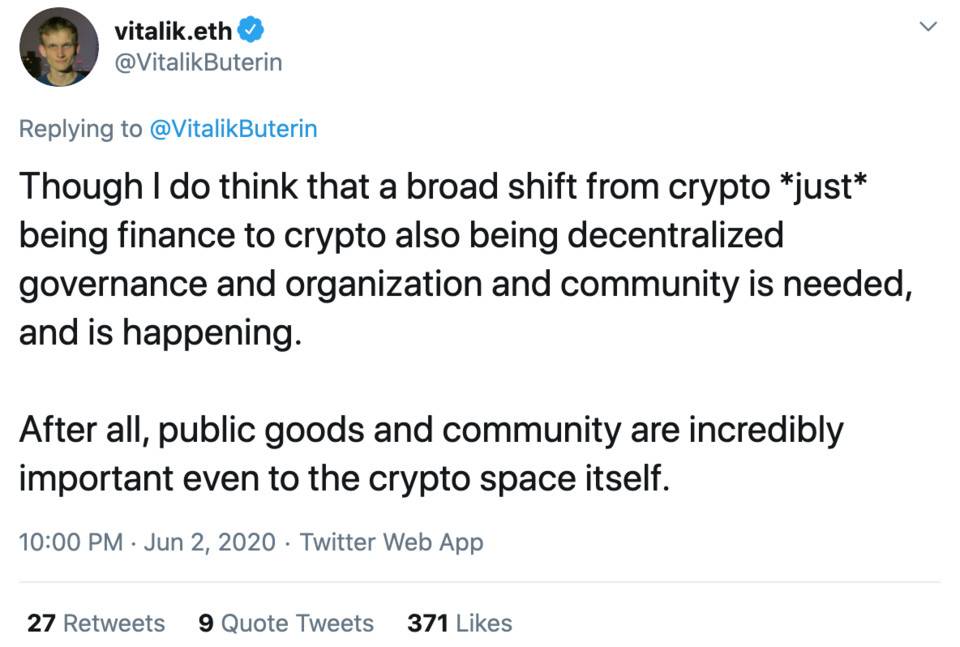This screenshot has width=960, height=647.
Task: Open the @VitalikButerin mention after Replying to
Action: pos(232,129)
